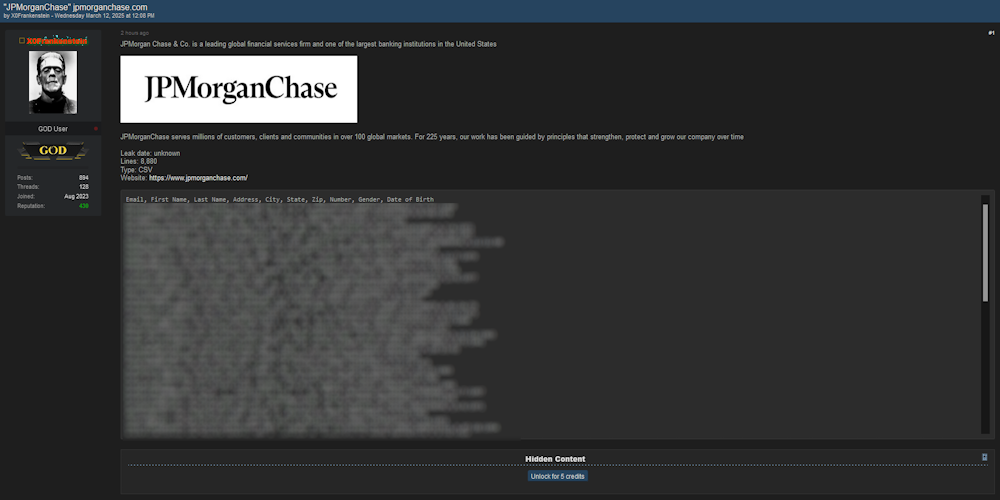1000x500 pixels.
Task: Click the icon right of Hidden Content
Action: [x=985, y=457]
